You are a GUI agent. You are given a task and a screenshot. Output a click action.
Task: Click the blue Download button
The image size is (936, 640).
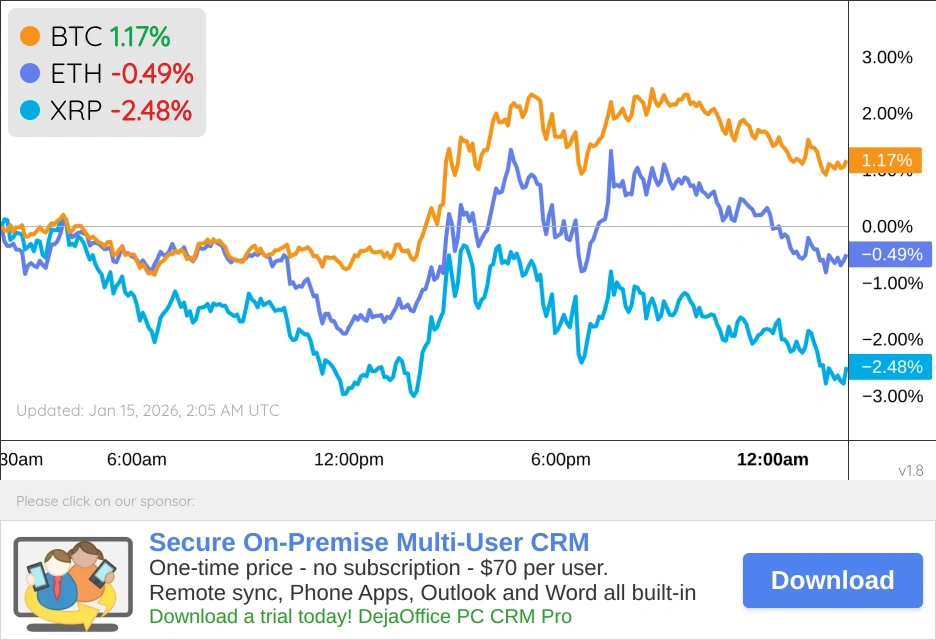point(832,580)
